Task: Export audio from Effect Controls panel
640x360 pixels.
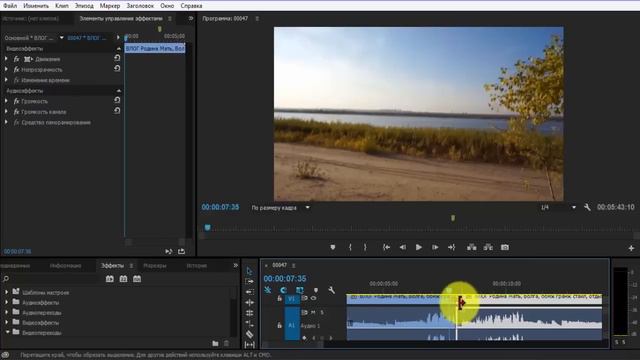Action: tap(182, 251)
